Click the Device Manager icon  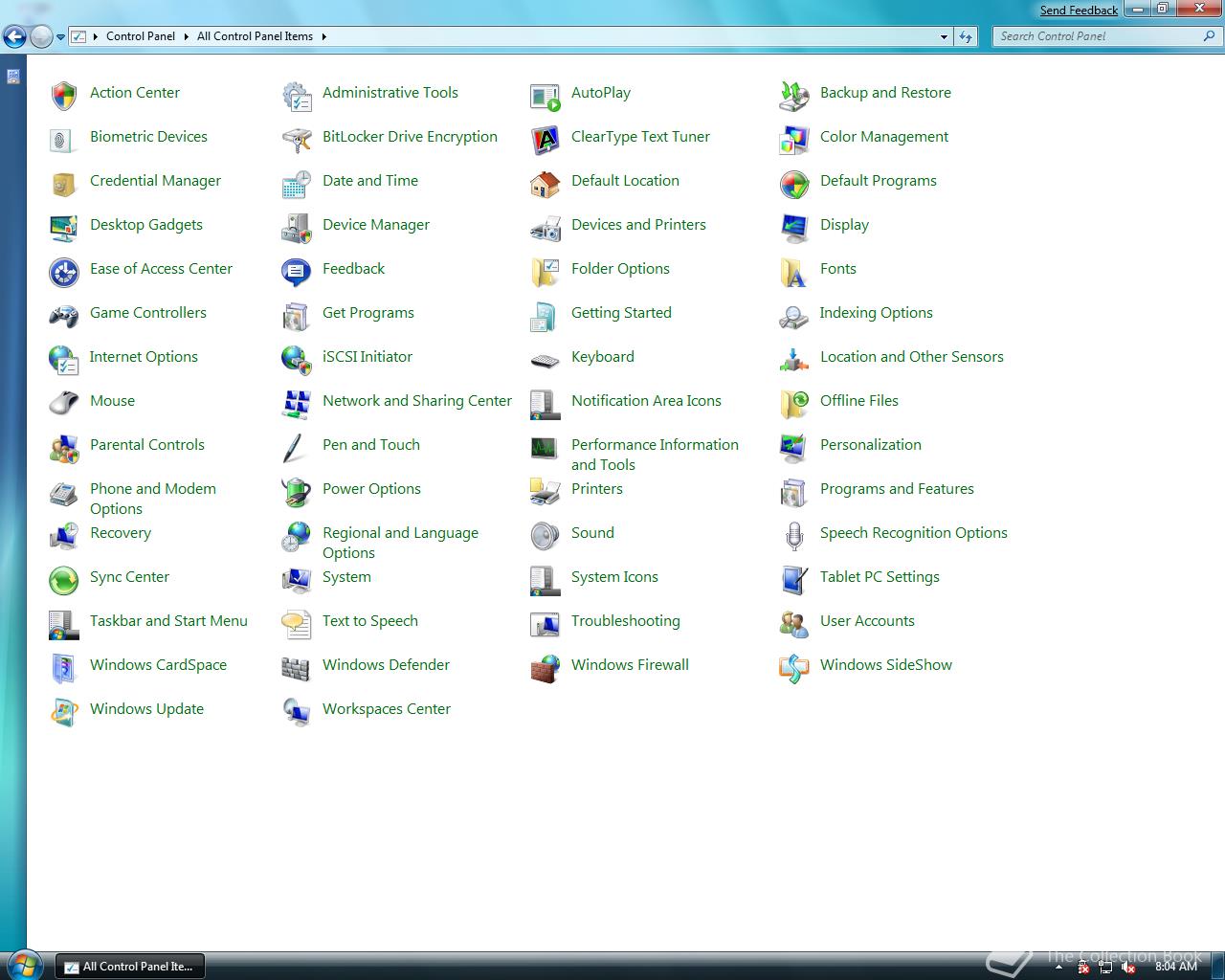click(x=297, y=228)
